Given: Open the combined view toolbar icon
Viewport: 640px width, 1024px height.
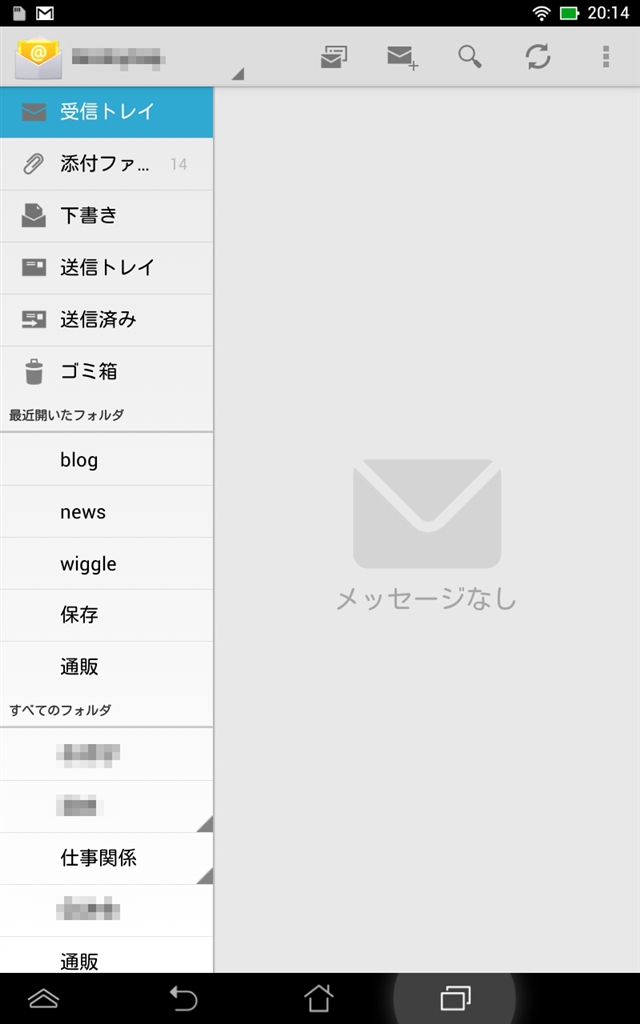Looking at the screenshot, I should click(334, 57).
